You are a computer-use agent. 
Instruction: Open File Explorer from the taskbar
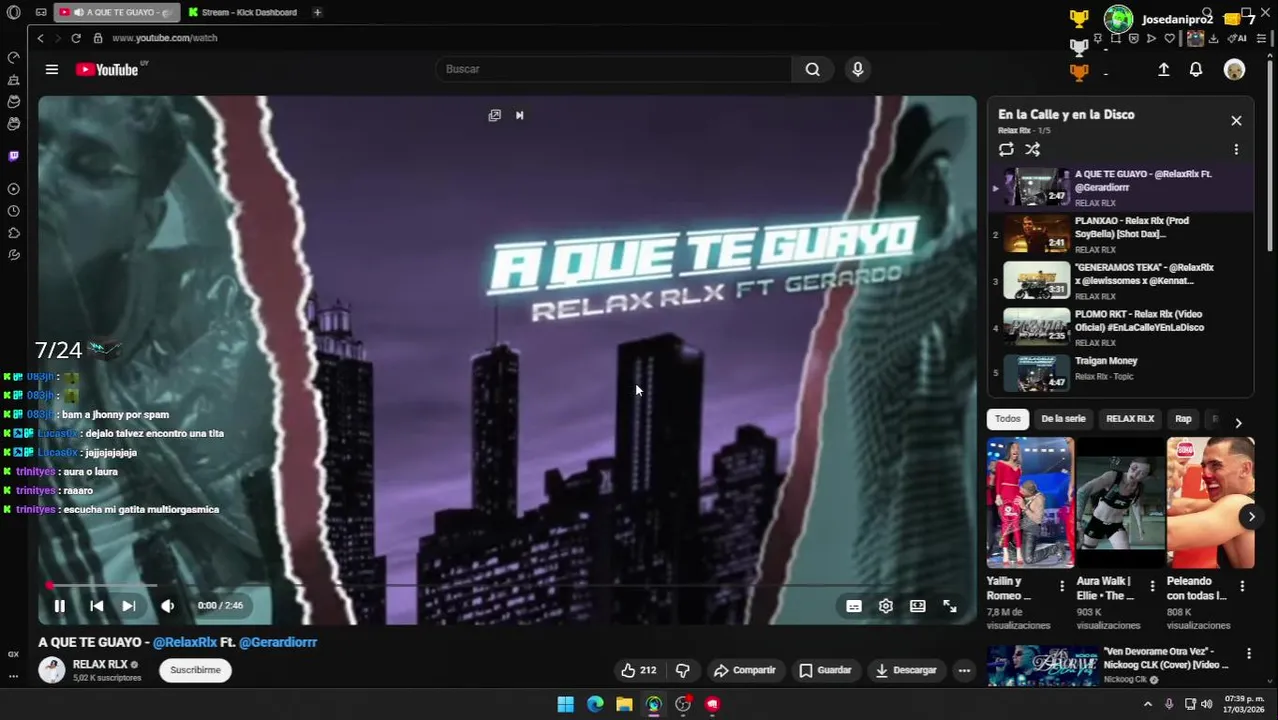pyautogui.click(x=624, y=704)
